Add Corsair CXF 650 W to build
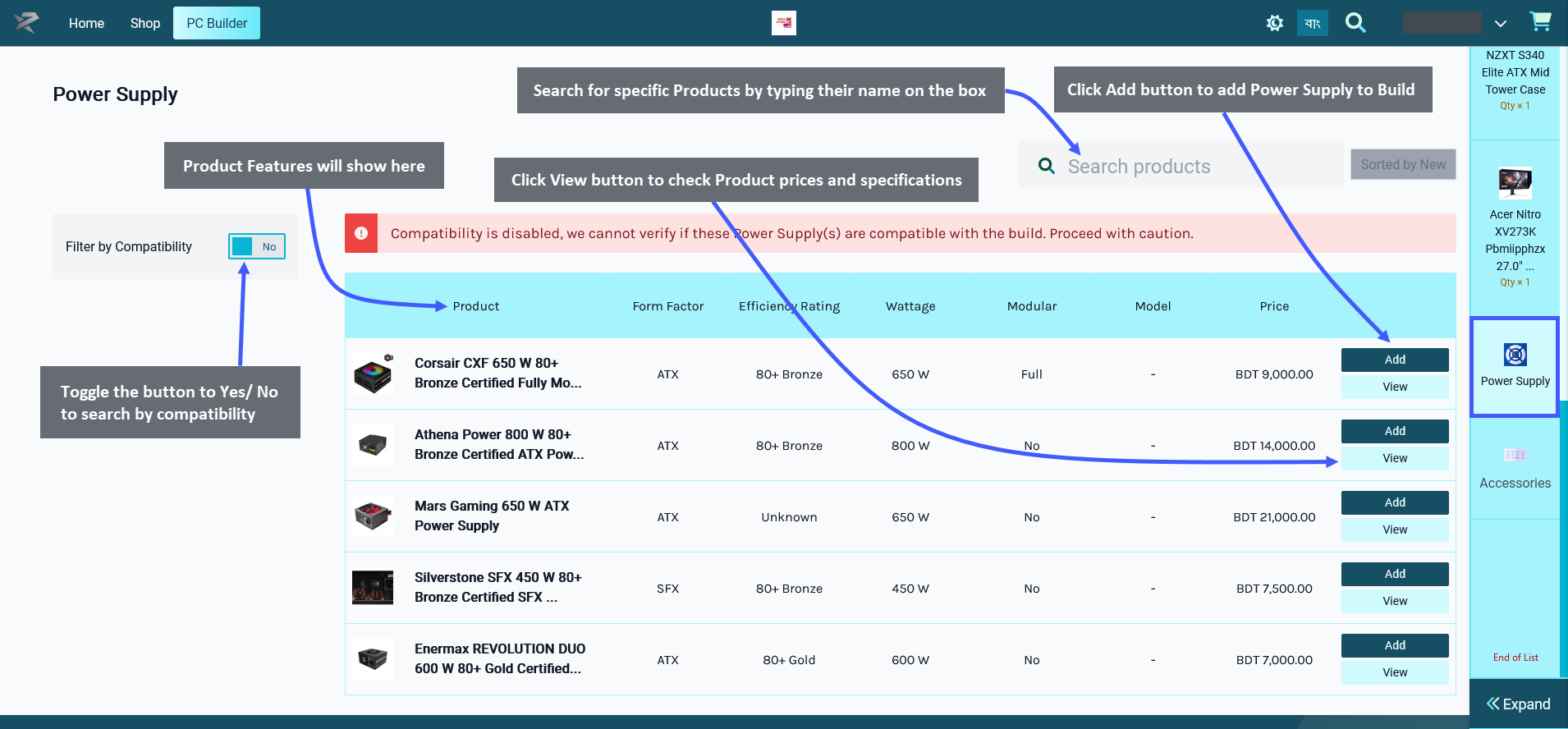Viewport: 1568px width, 729px height. [1395, 360]
